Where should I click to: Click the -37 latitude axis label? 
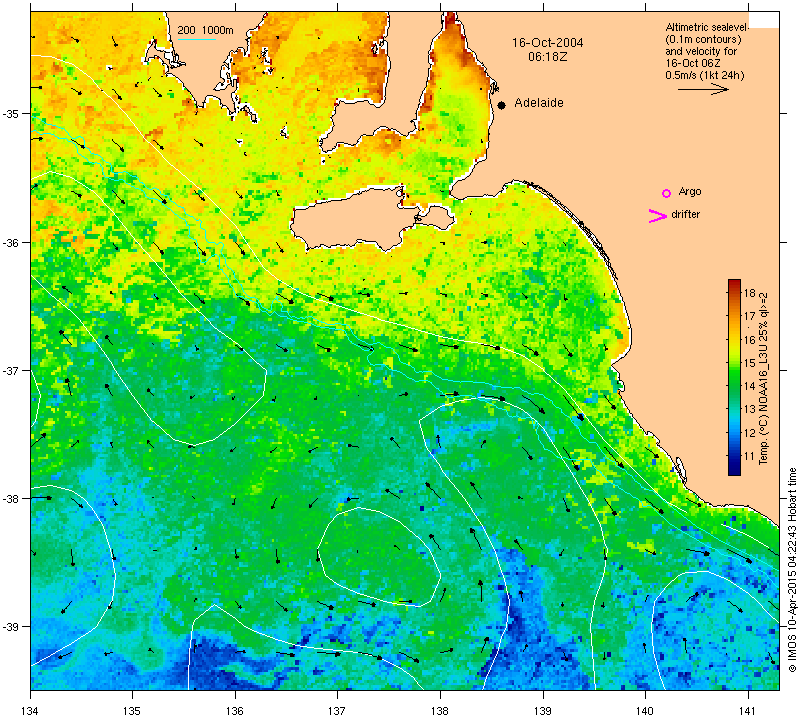click(10, 370)
